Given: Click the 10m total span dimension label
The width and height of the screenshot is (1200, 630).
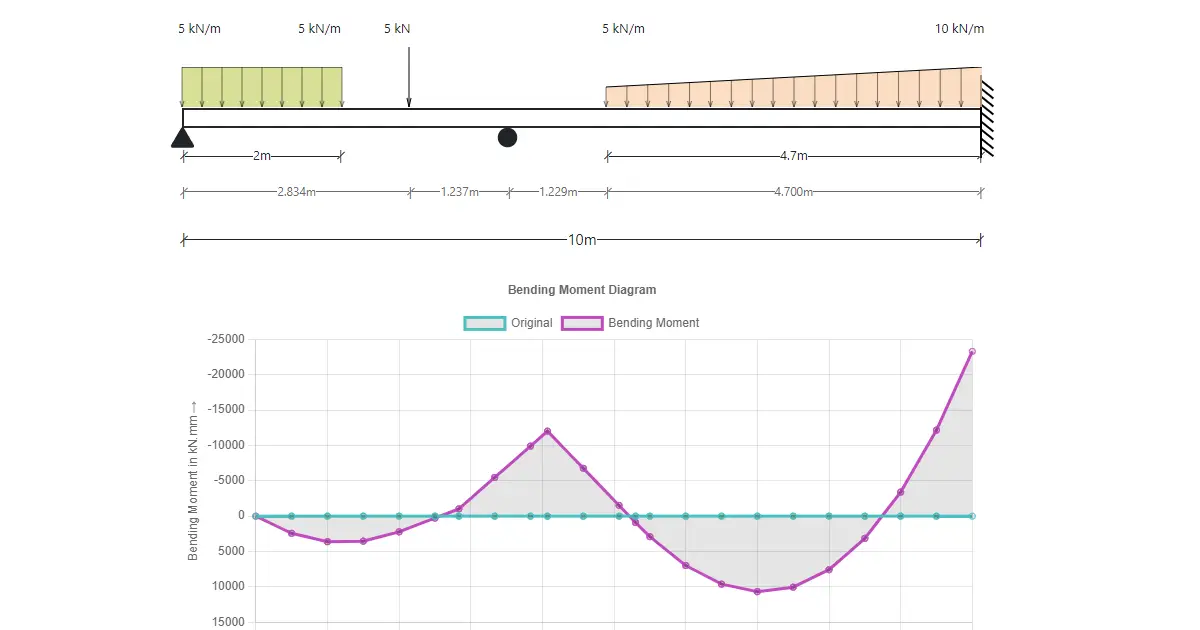Looking at the screenshot, I should tap(582, 240).
